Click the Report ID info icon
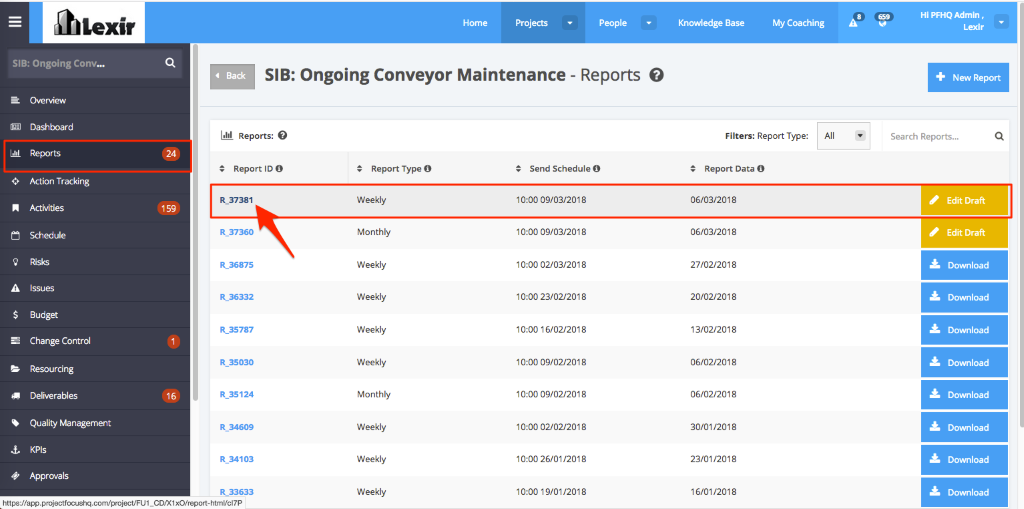The image size is (1024, 509). (x=279, y=169)
